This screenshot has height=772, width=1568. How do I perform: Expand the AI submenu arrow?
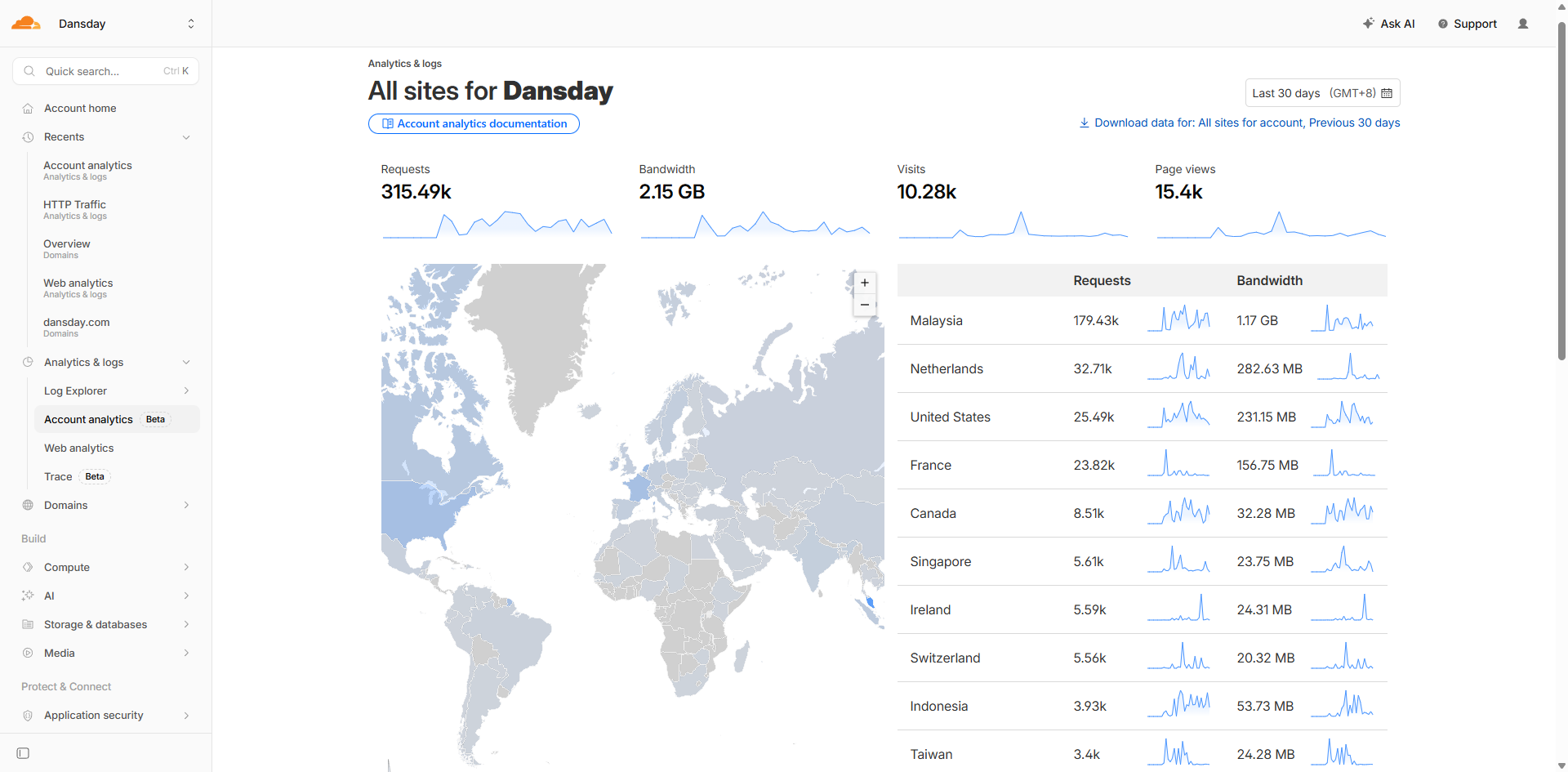pos(186,596)
